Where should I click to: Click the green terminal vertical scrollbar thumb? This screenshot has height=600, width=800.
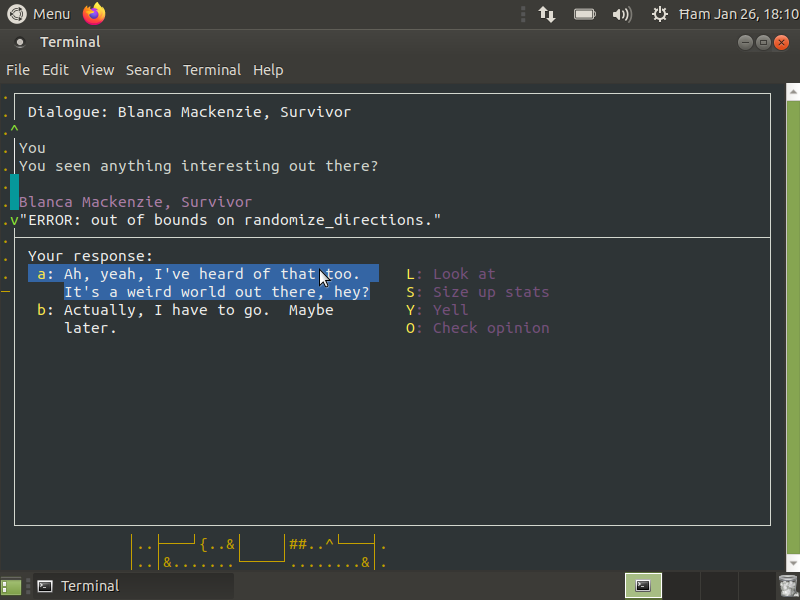tap(793, 327)
